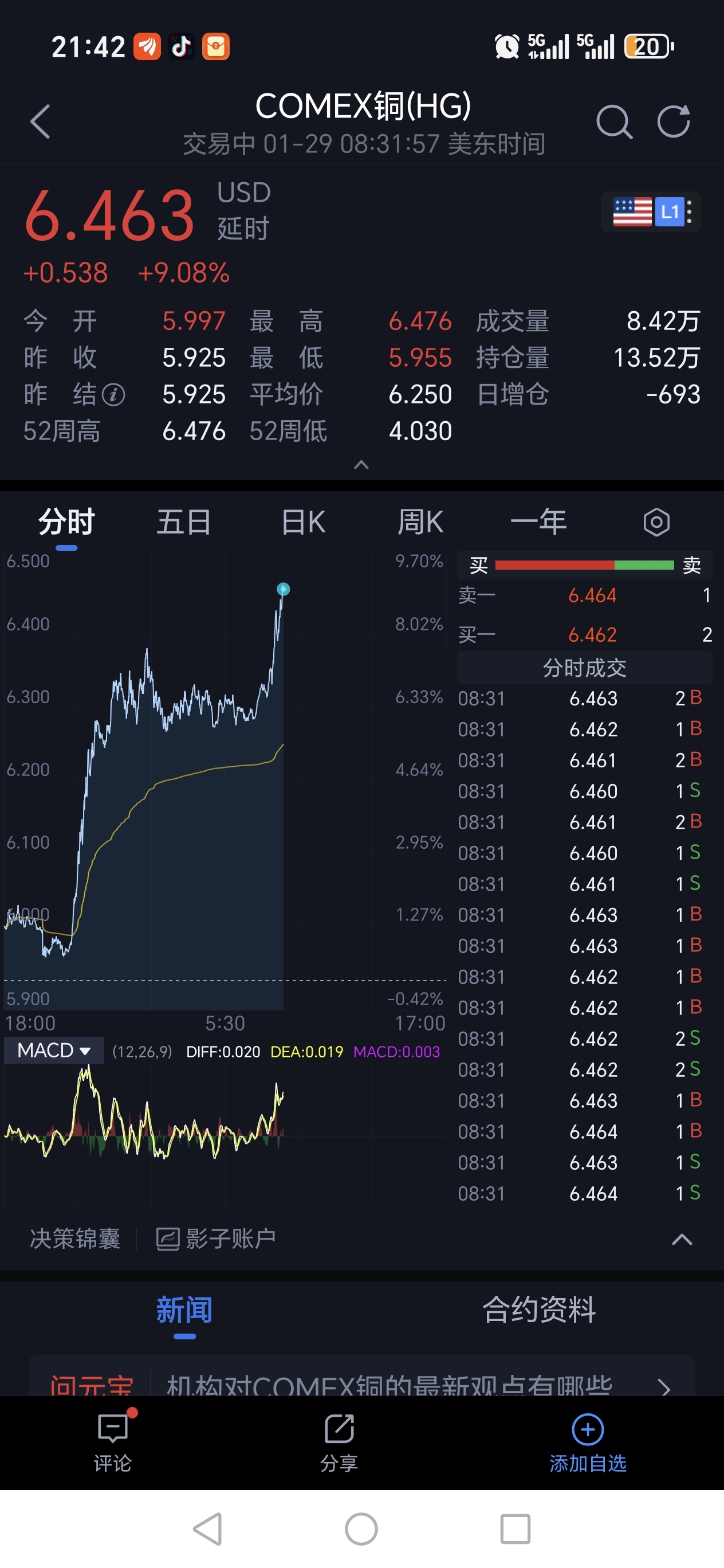Open info icon next to 昨结

point(114,394)
